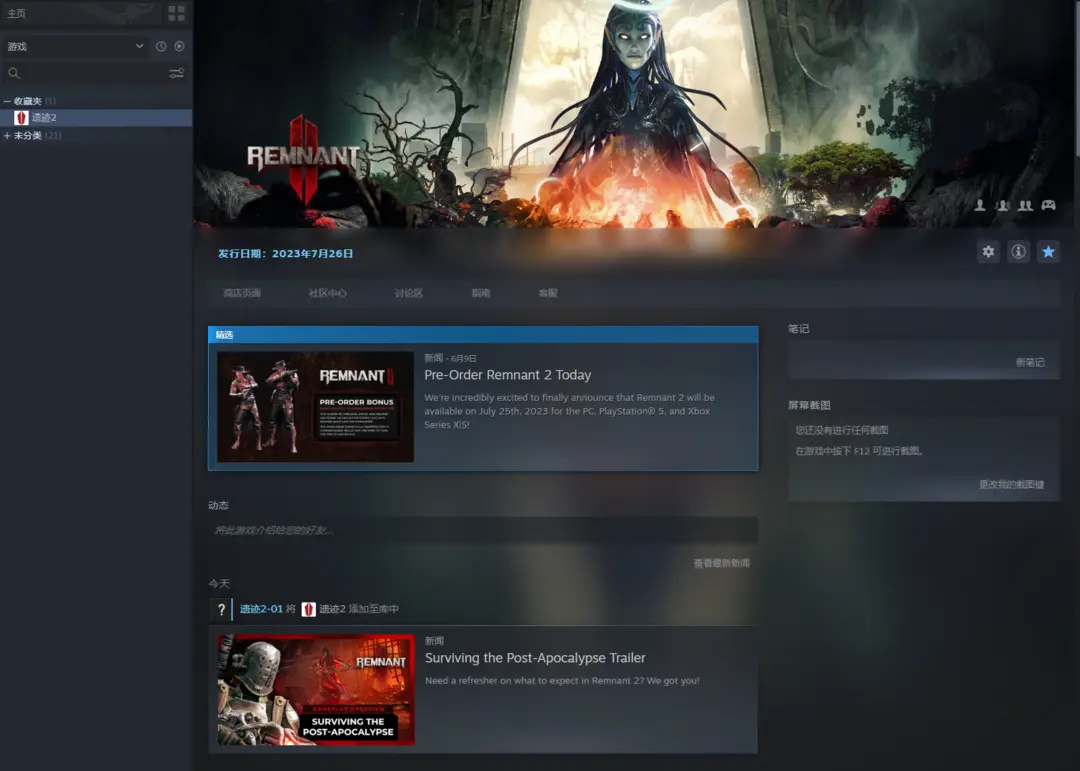
Task: Toggle the ready-to-play filter icon
Action: [x=179, y=46]
